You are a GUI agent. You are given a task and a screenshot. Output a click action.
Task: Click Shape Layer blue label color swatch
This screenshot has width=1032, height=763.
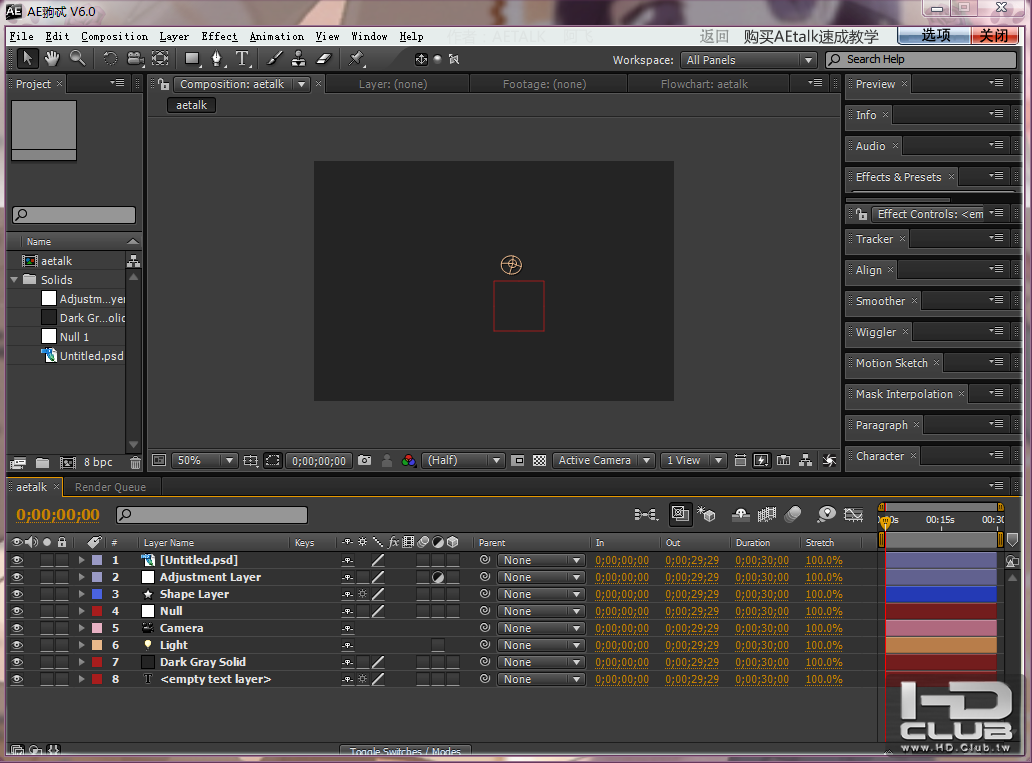tap(97, 594)
